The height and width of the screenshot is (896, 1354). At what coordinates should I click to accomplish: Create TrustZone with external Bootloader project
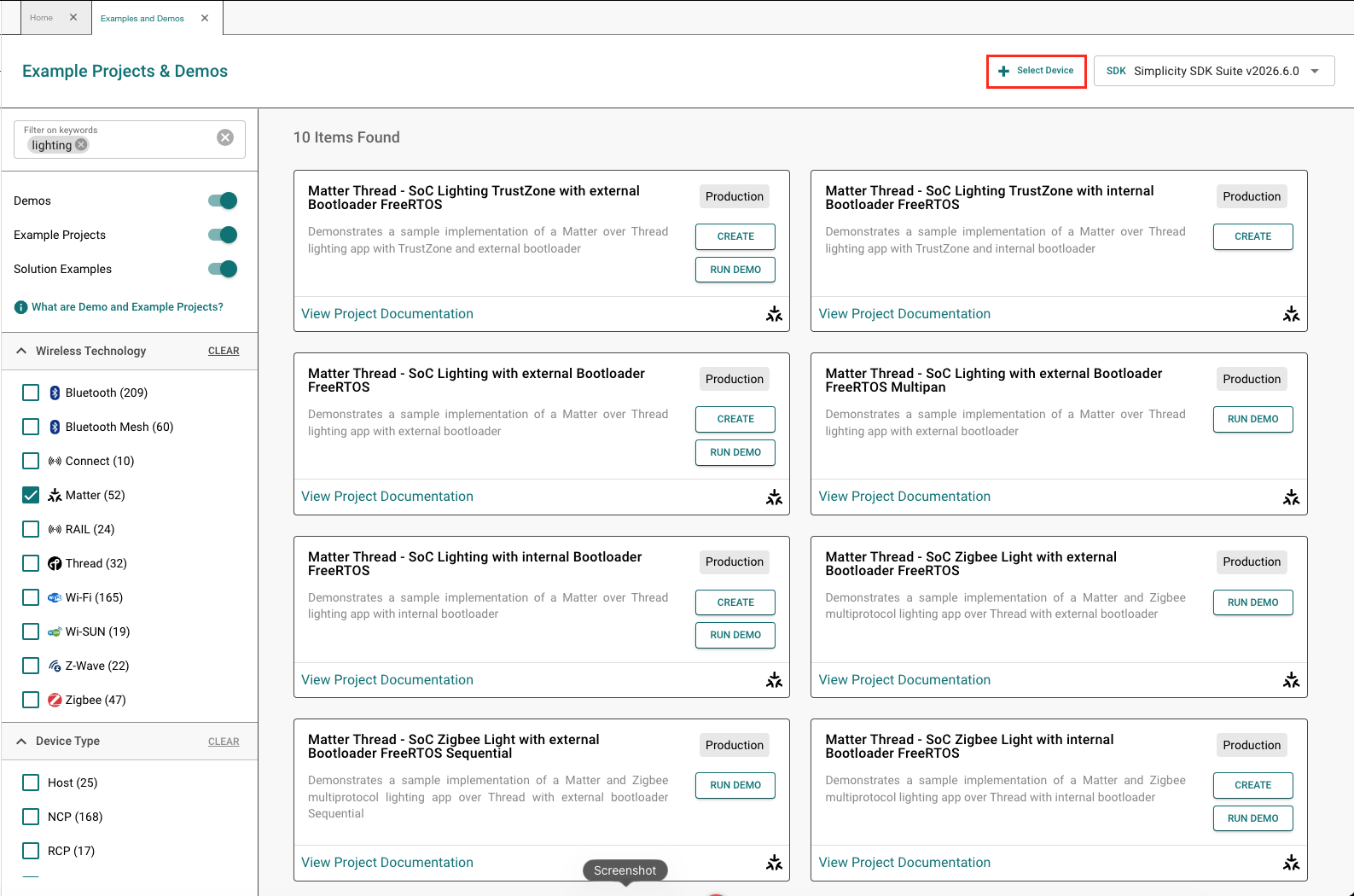click(735, 236)
